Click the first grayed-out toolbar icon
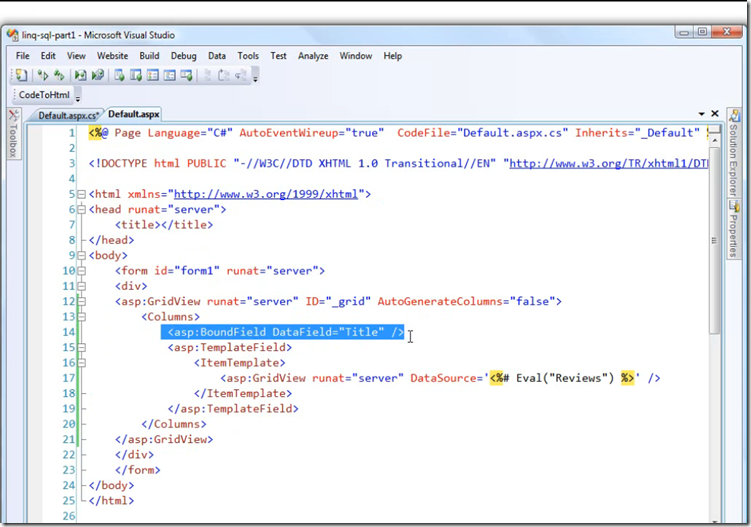The height and width of the screenshot is (527, 751). [207, 75]
